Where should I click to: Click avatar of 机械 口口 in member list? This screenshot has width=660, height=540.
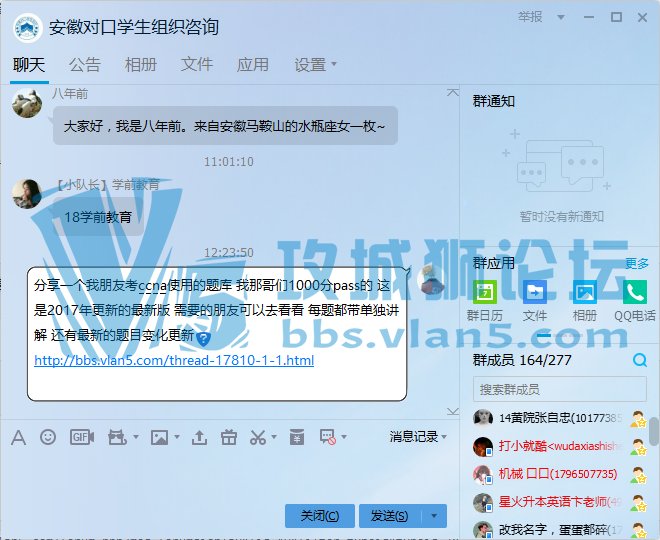483,475
